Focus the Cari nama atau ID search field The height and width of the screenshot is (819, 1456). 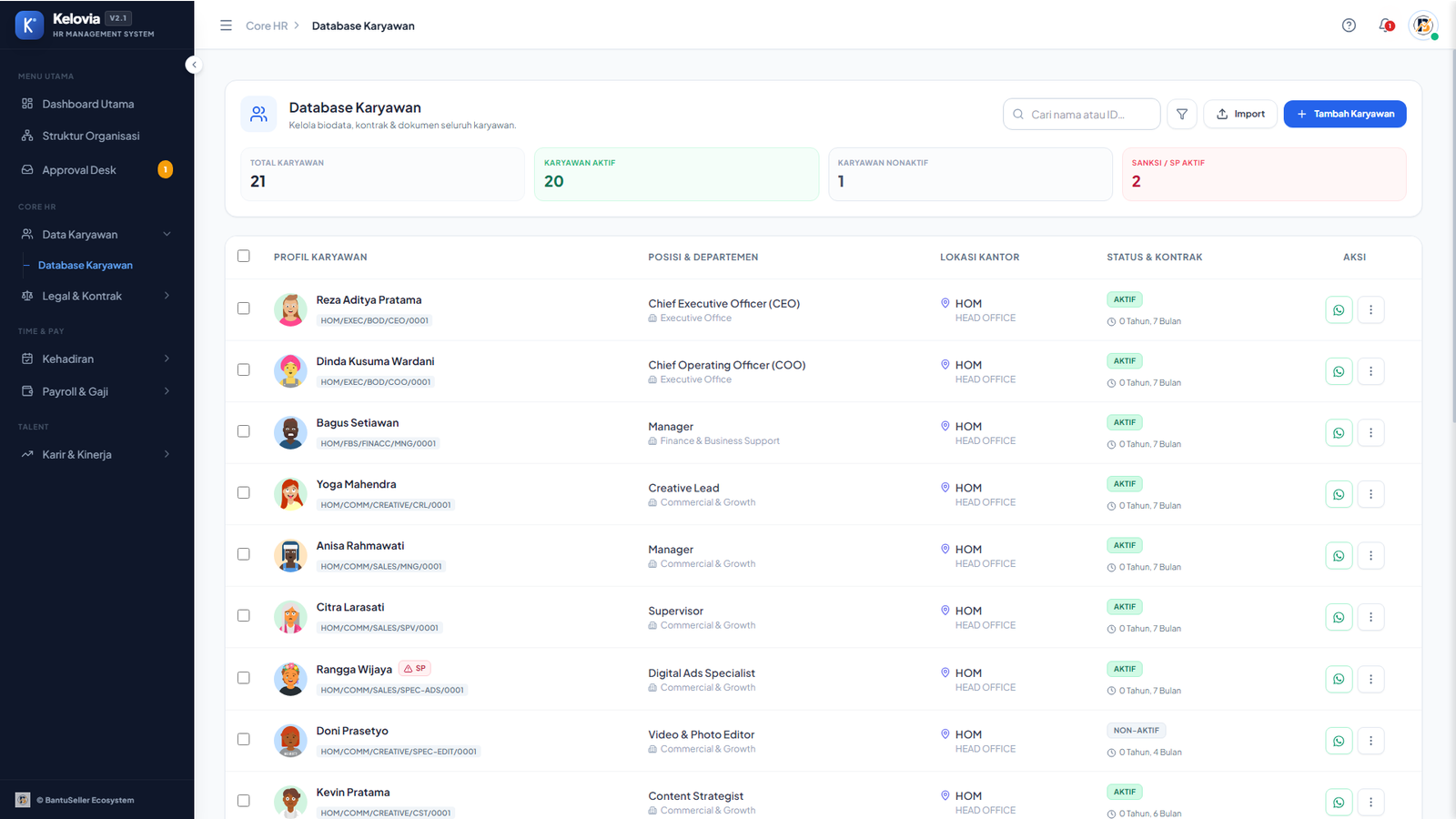coord(1082,115)
